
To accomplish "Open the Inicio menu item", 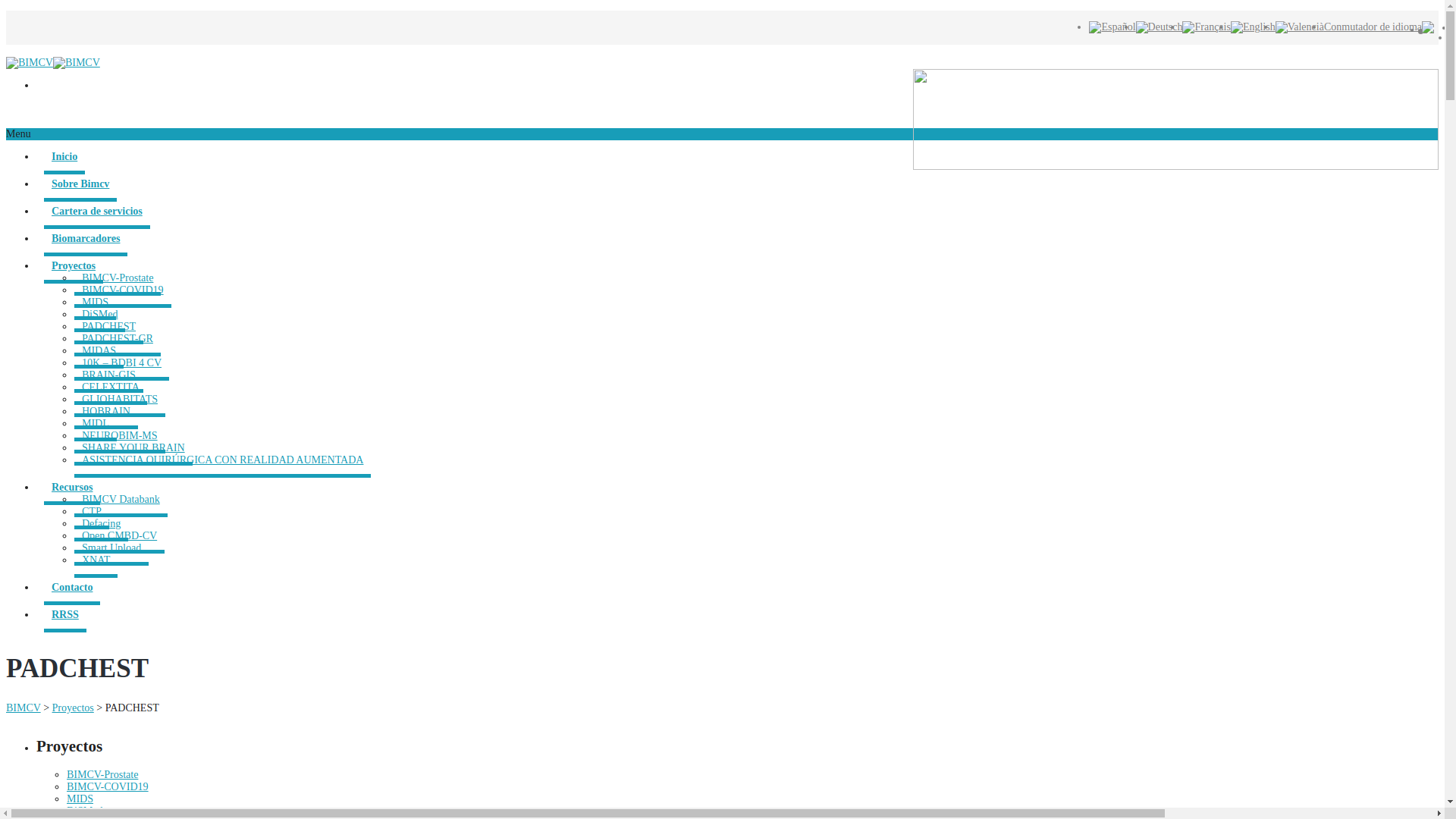I will click(64, 157).
